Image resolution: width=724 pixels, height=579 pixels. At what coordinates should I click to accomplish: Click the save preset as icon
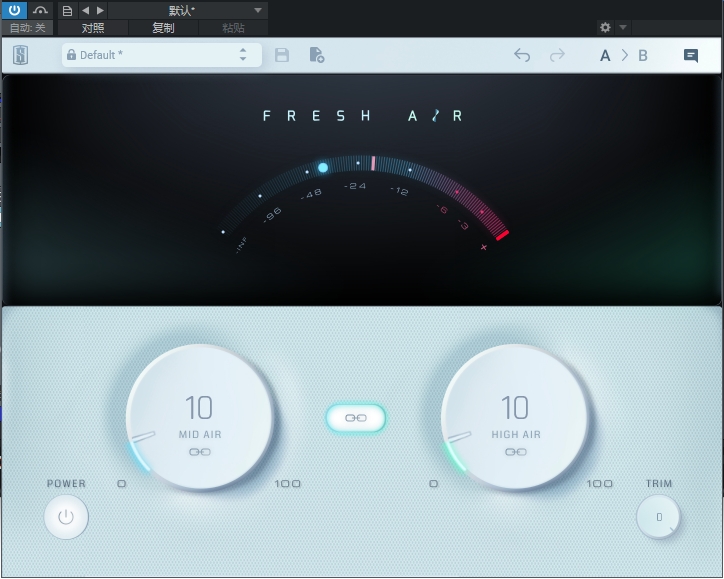click(x=316, y=55)
